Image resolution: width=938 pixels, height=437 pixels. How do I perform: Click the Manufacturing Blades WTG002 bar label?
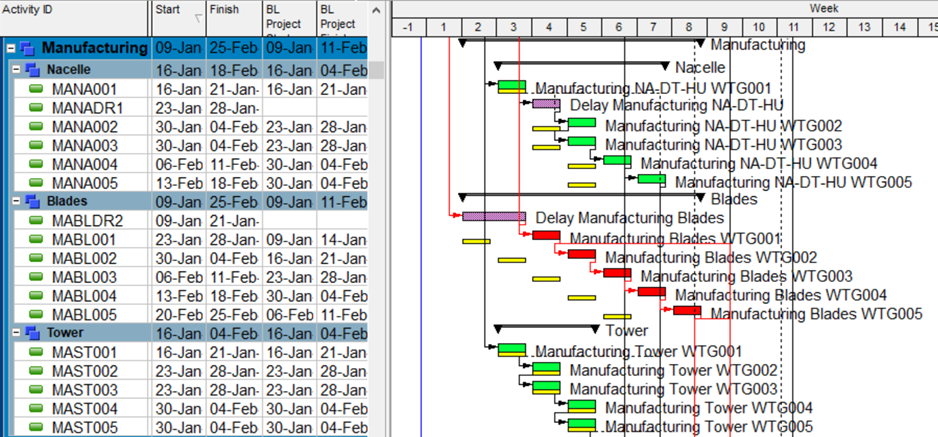[711, 258]
